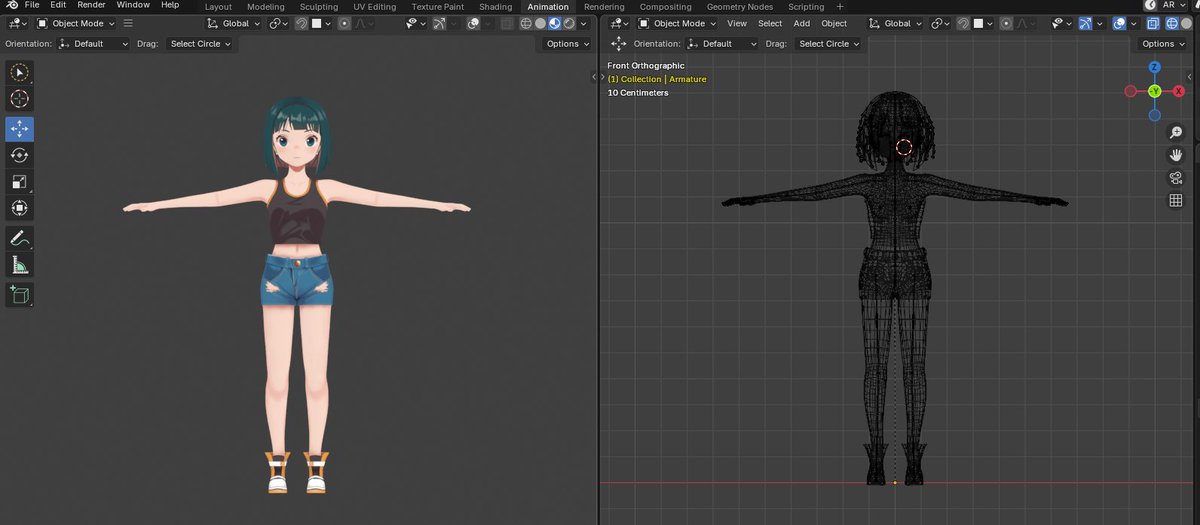
Task: Open editor type selector in left viewport
Action: tap(18, 23)
